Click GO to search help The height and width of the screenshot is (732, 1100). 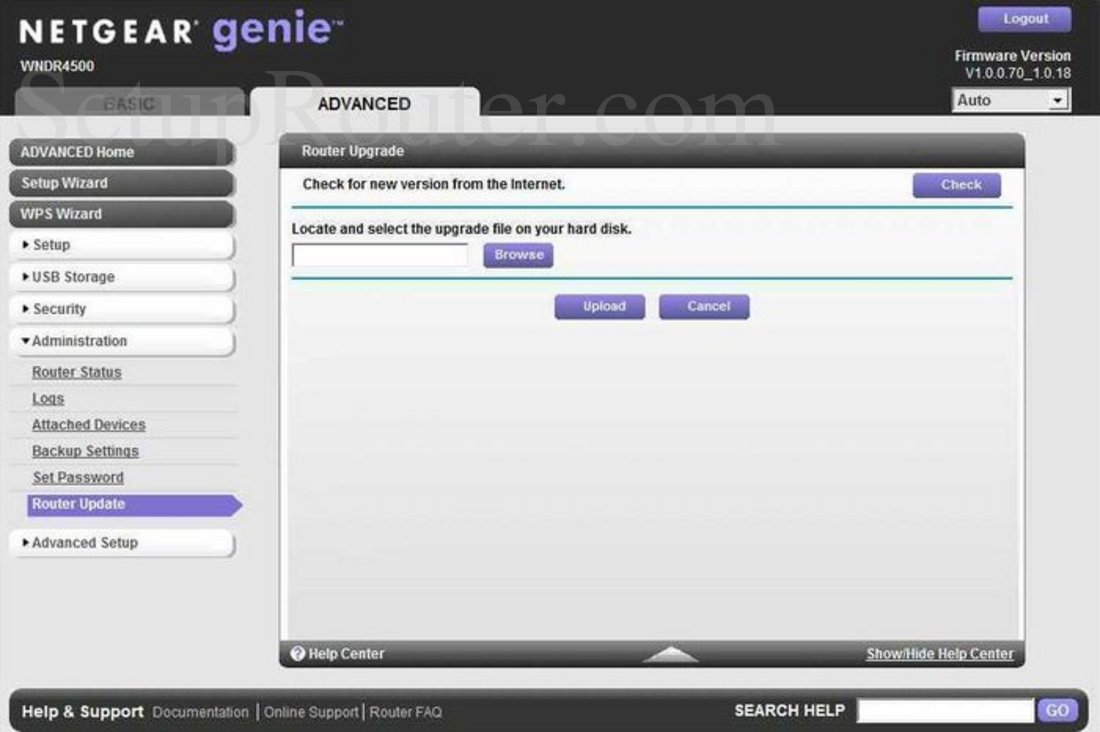click(1057, 710)
